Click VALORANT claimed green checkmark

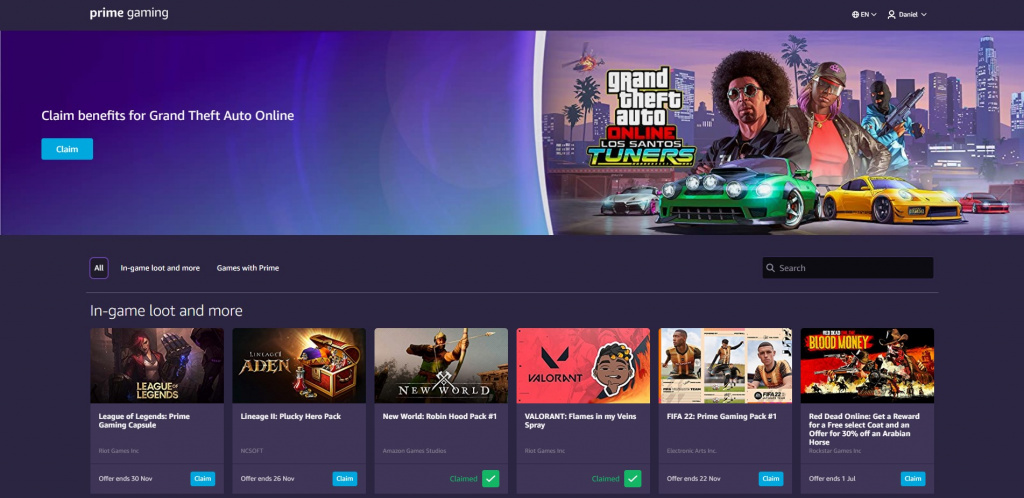[x=632, y=478]
